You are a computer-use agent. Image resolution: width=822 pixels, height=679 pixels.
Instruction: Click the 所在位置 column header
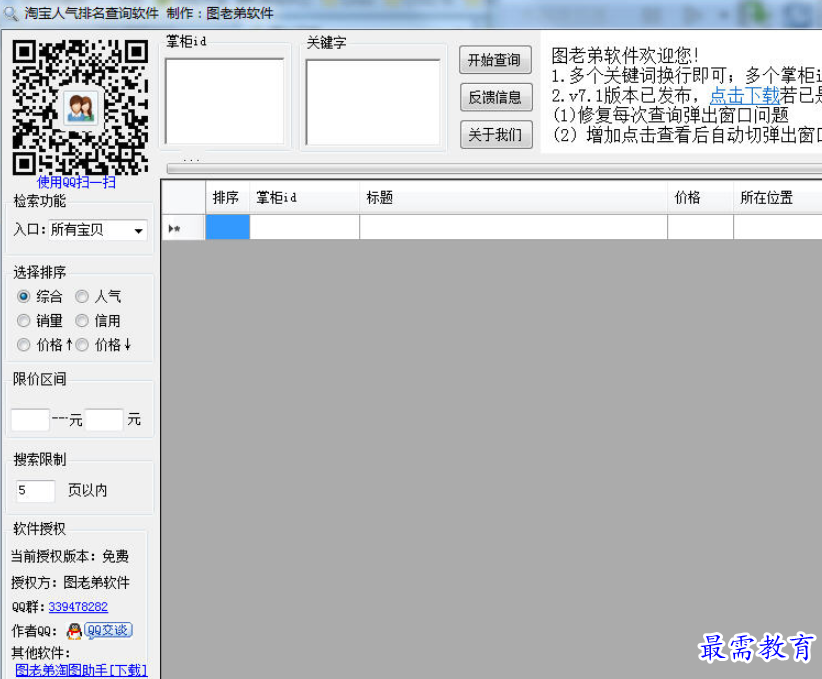point(778,198)
